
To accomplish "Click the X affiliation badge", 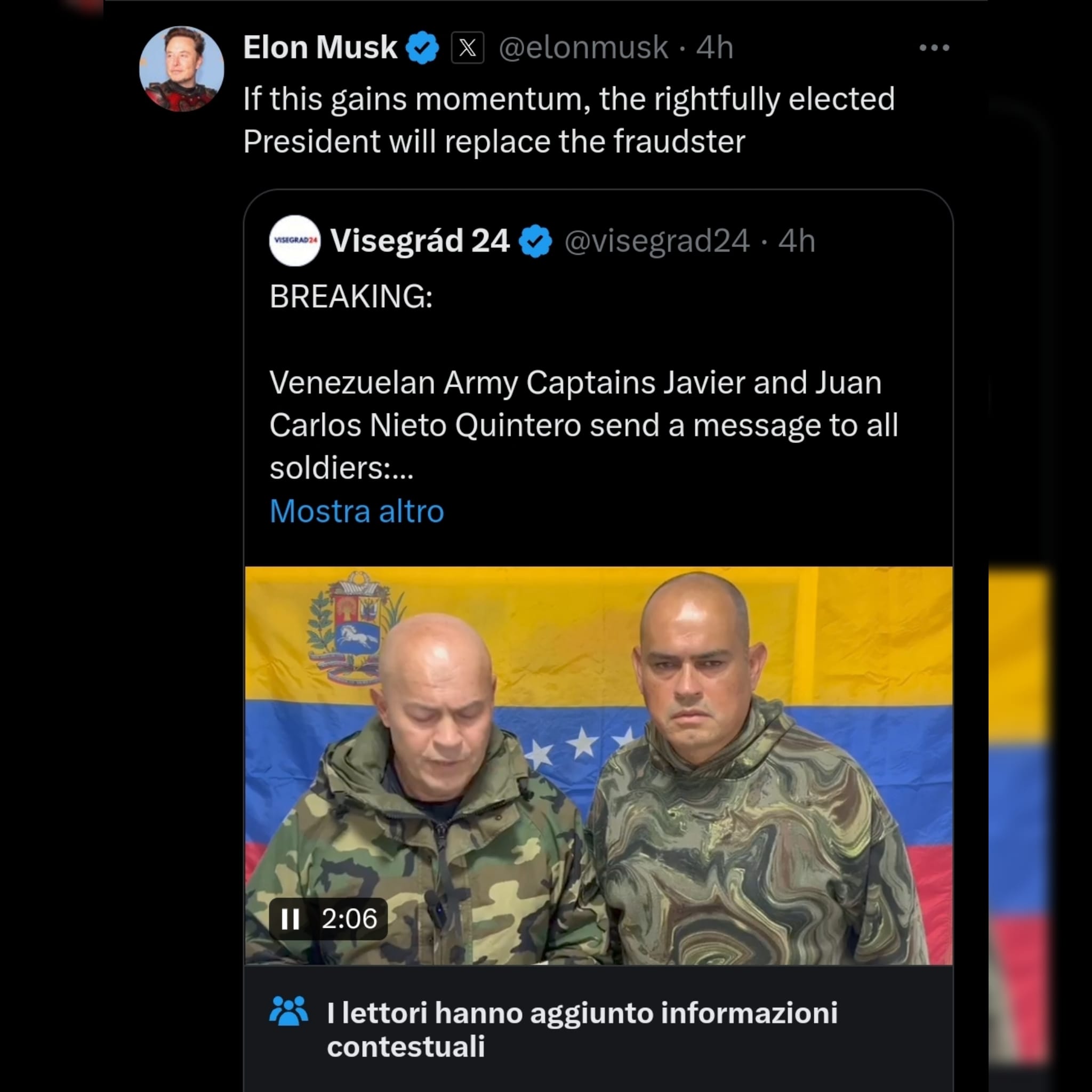I will point(468,47).
